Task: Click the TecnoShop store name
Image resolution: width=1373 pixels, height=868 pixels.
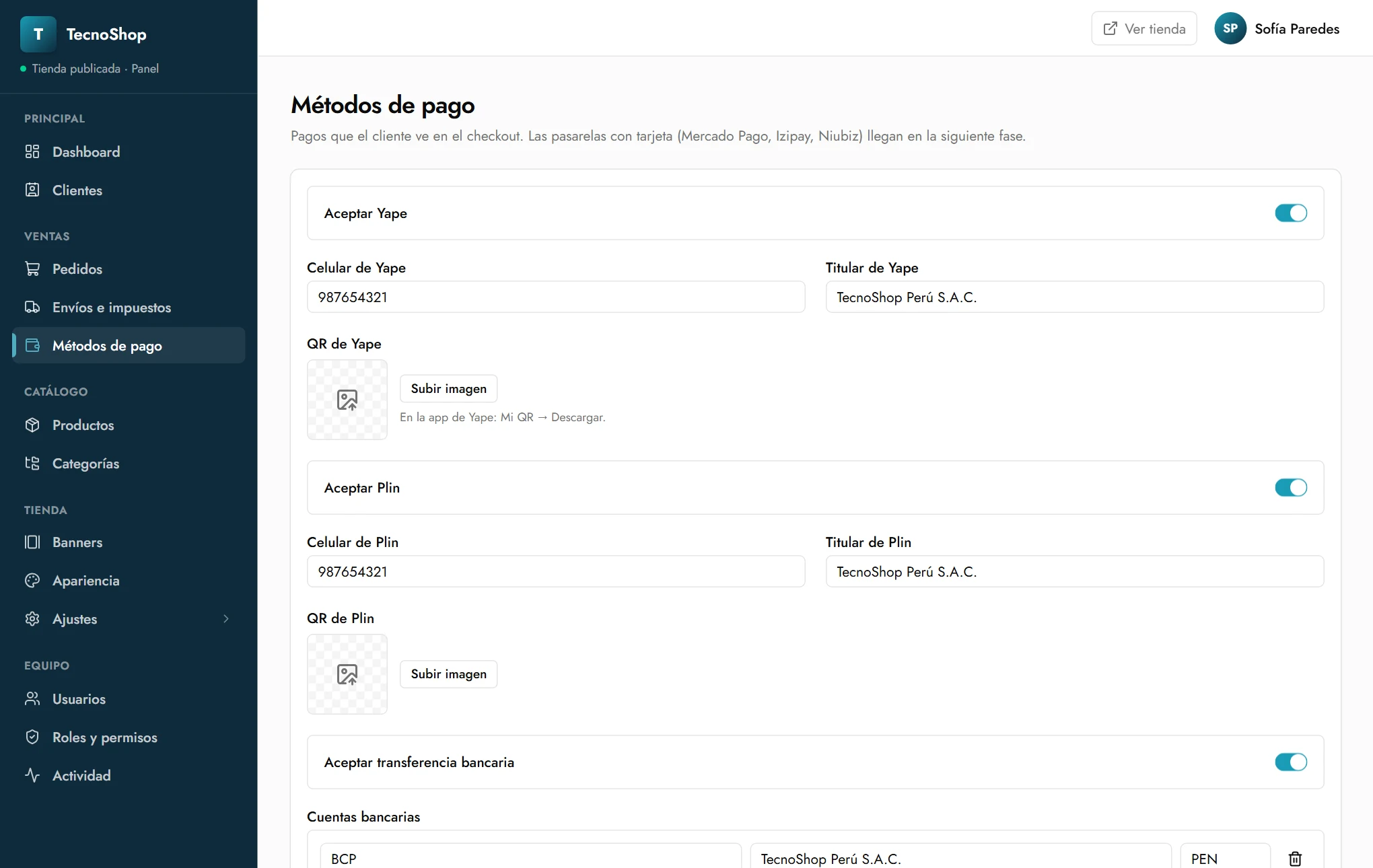Action: [106, 34]
